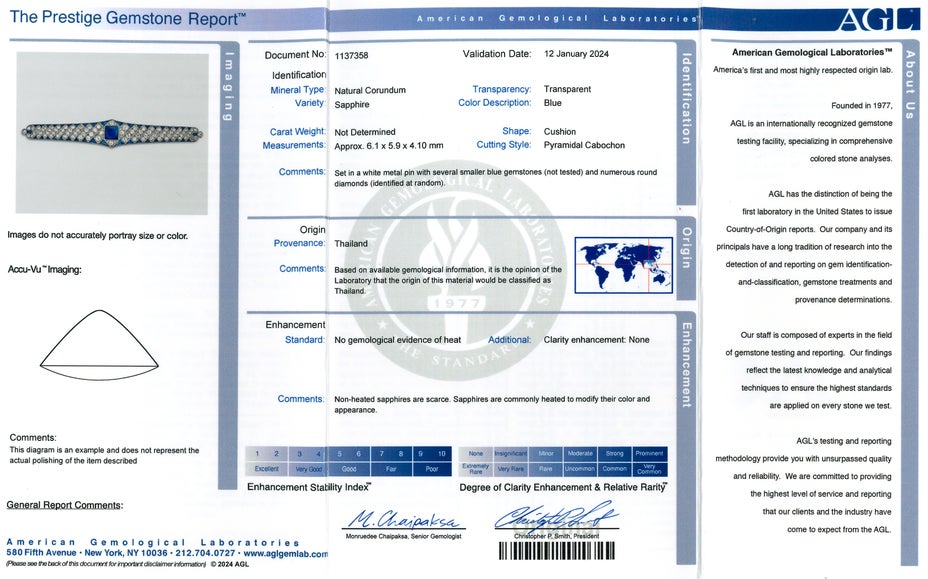928x579 pixels.
Task: Click the '580 Fifth Avenue' address text
Action: click(x=41, y=552)
